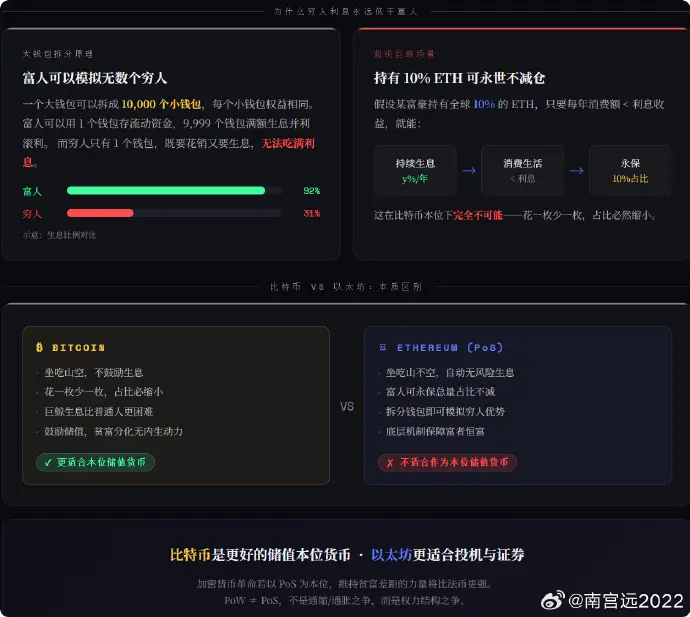Click the red label 超级巨鲸场景
The width and height of the screenshot is (690, 617).
(404, 54)
